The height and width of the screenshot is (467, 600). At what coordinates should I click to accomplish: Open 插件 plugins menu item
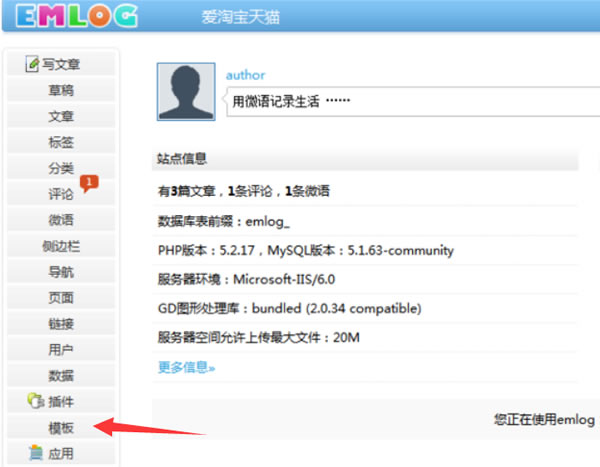61,402
